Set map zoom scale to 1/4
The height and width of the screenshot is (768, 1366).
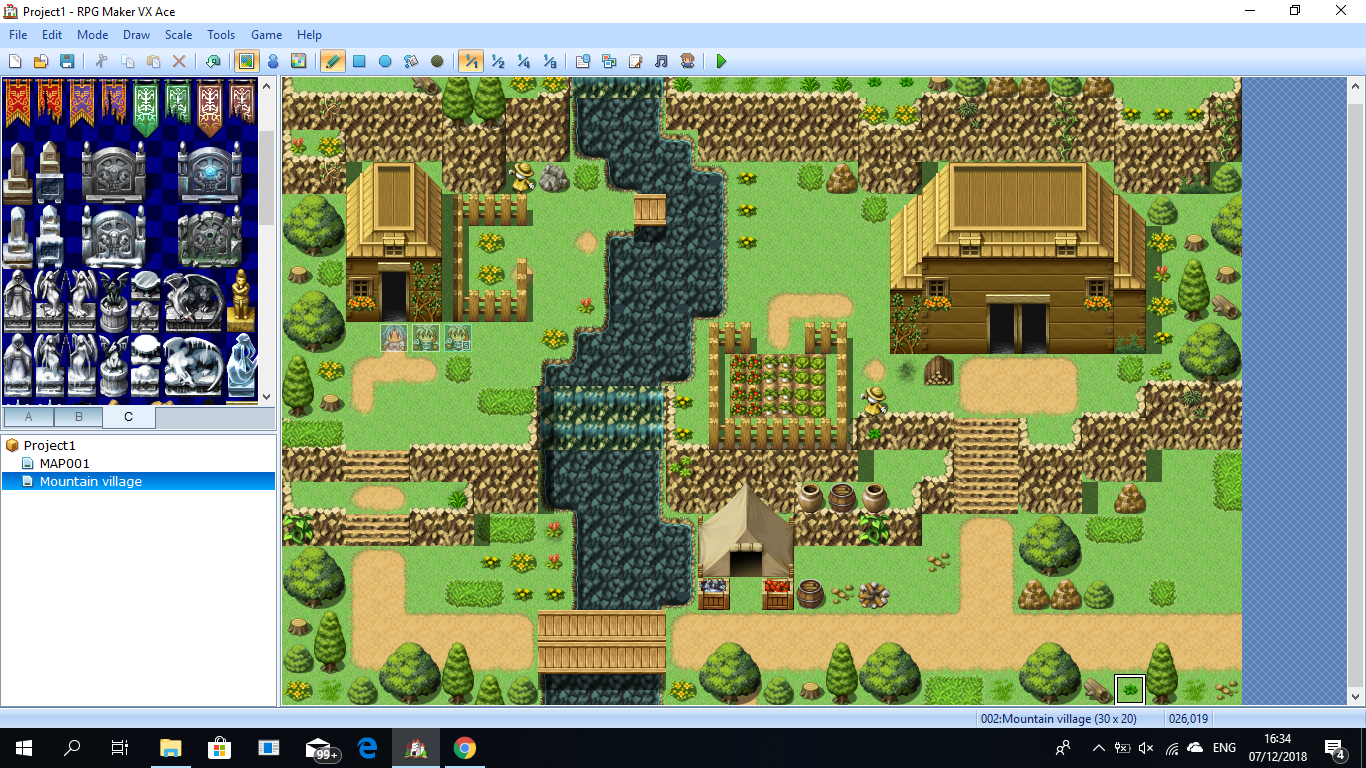coord(523,61)
